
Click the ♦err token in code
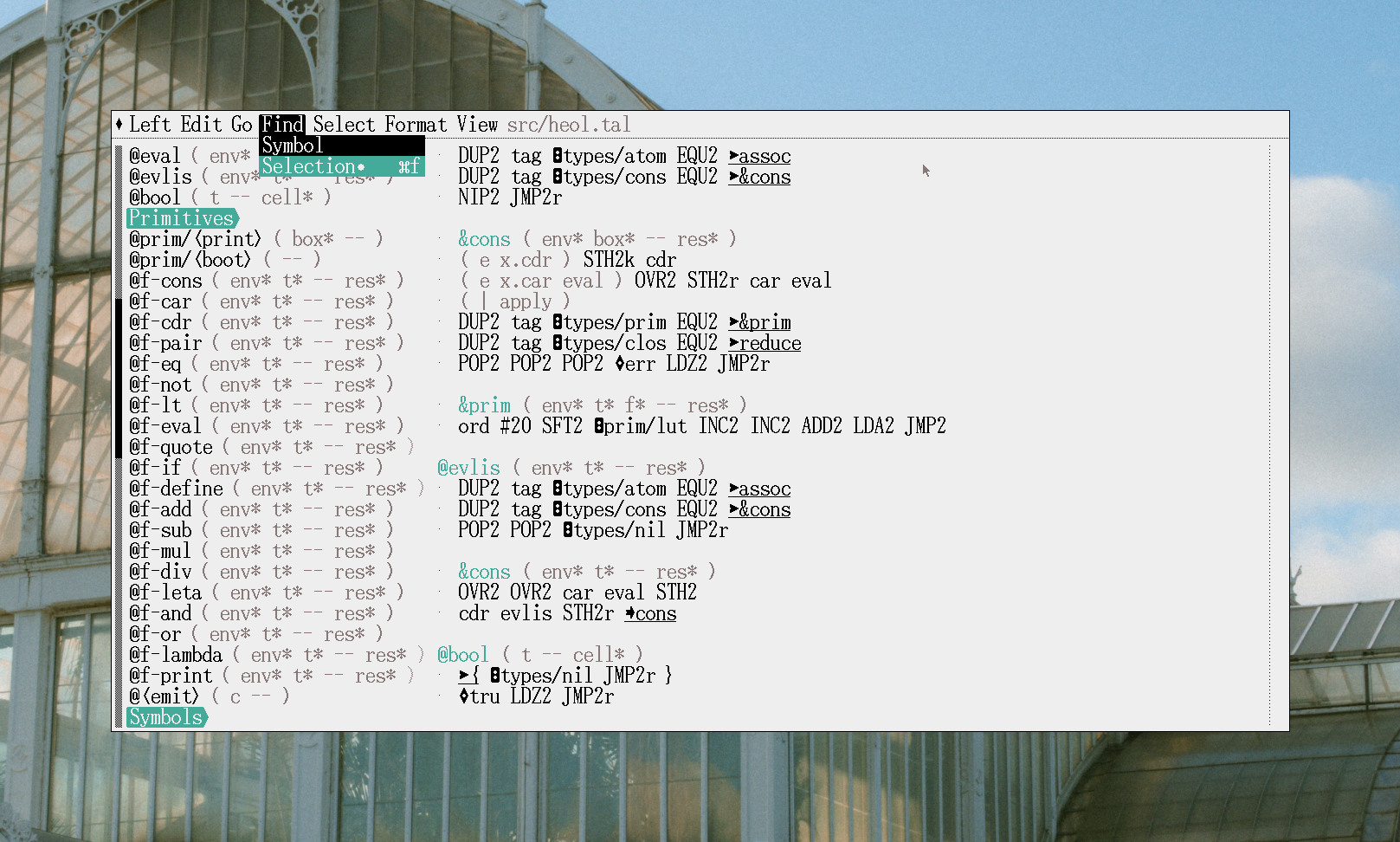[635, 364]
